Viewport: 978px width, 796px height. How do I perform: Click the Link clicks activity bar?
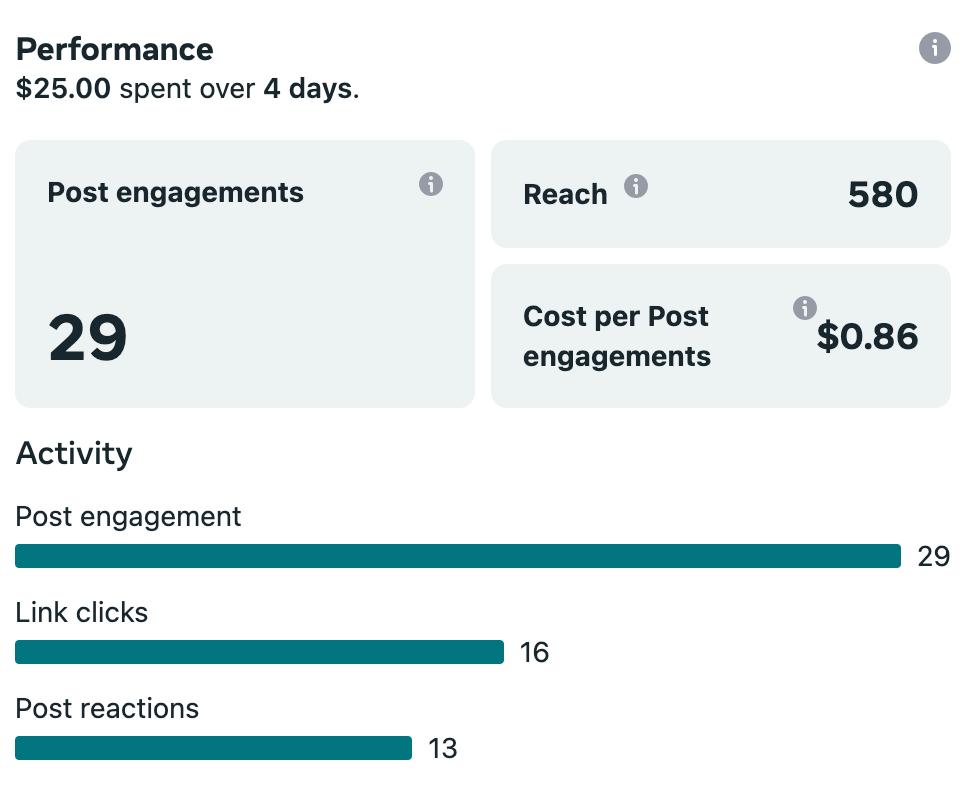259,652
